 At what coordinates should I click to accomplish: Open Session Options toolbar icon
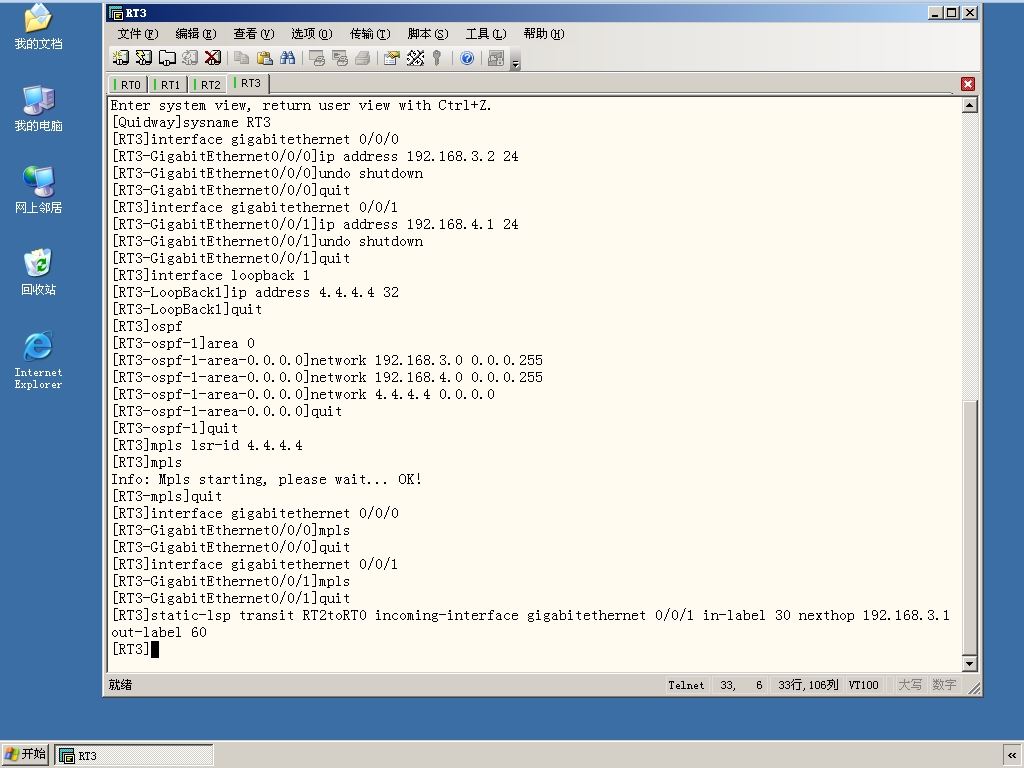pyautogui.click(x=392, y=58)
